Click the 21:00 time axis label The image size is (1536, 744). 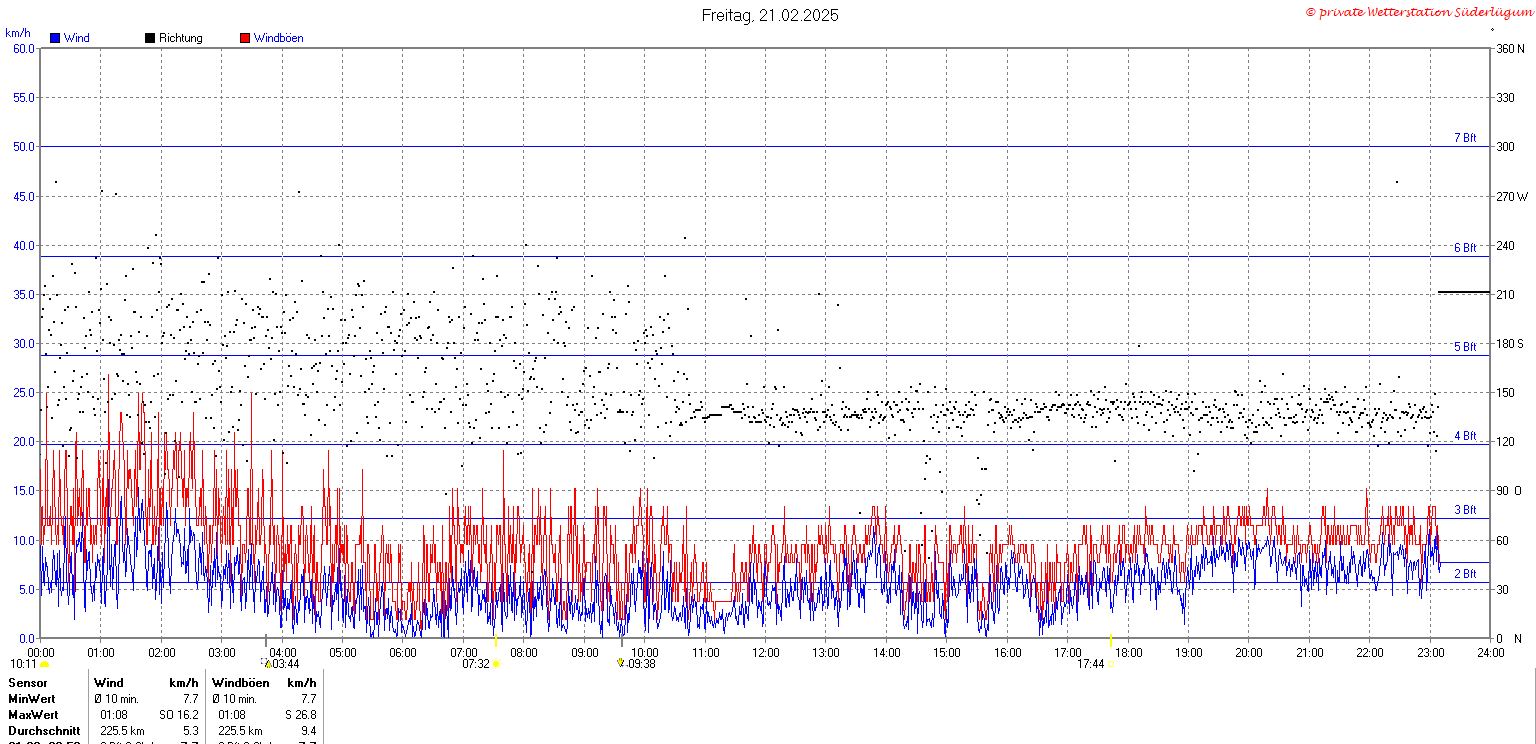(x=1309, y=653)
